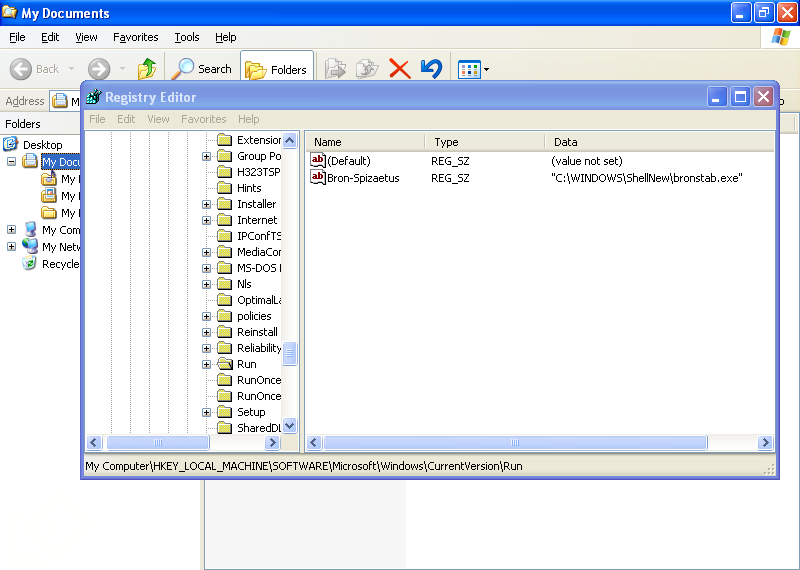Open the Views dropdown button
Screen dimensions: 800x570
pos(473,69)
